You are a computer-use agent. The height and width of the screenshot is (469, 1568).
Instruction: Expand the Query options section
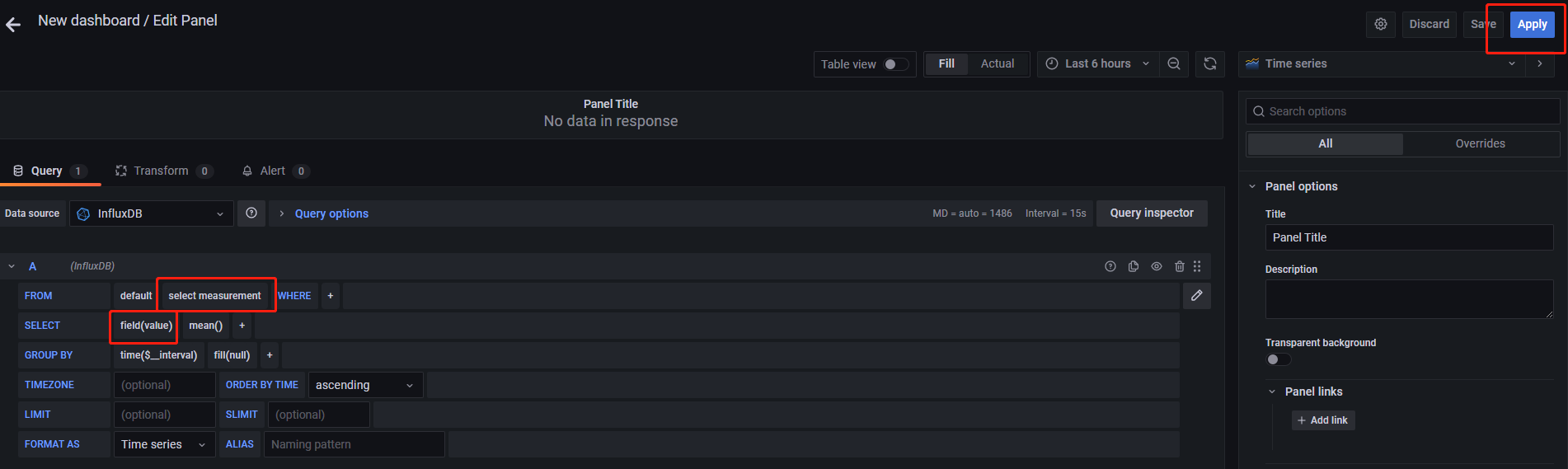331,213
